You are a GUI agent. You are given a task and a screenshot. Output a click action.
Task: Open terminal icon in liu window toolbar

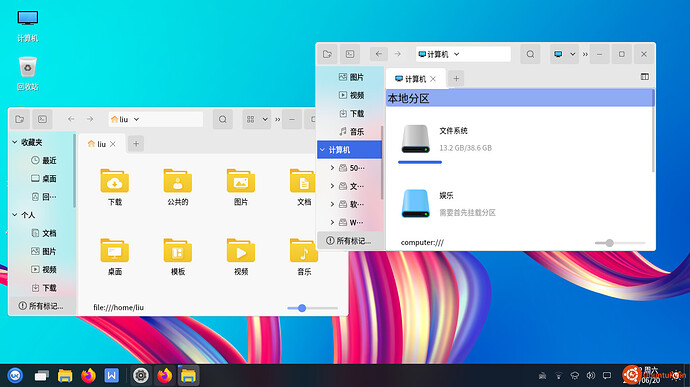pos(42,119)
